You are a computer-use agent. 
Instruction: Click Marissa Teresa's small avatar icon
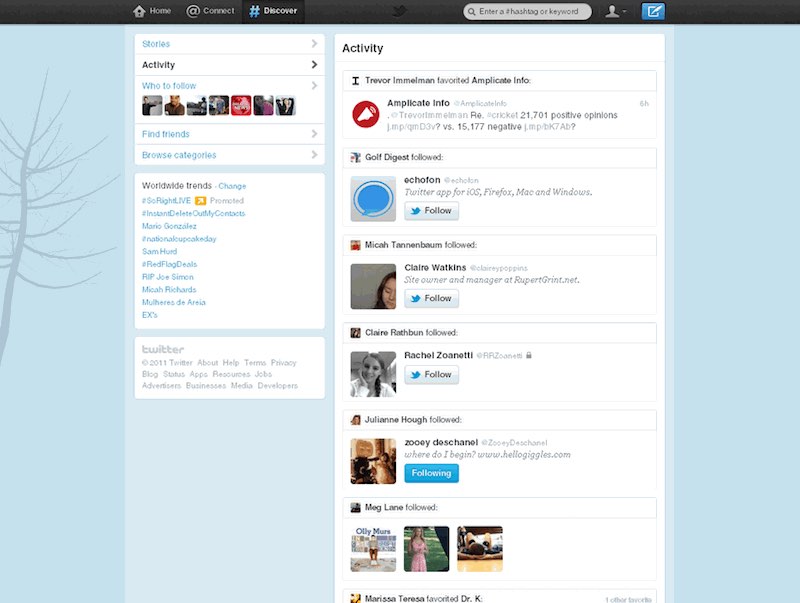tap(356, 598)
